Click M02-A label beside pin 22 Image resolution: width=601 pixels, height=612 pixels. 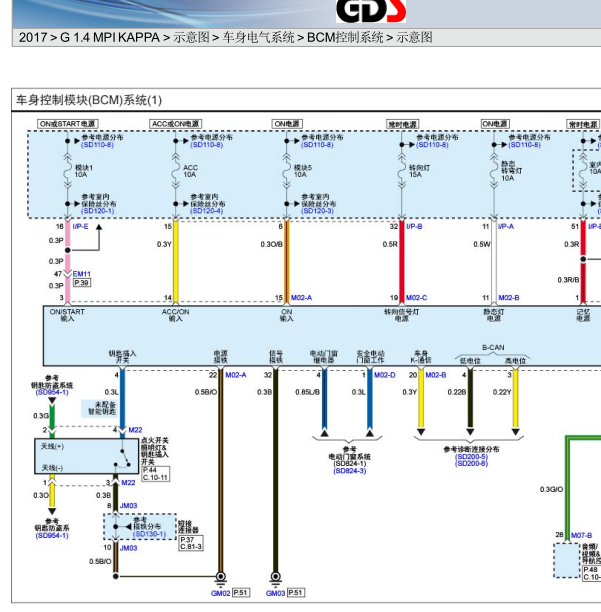pyautogui.click(x=236, y=375)
